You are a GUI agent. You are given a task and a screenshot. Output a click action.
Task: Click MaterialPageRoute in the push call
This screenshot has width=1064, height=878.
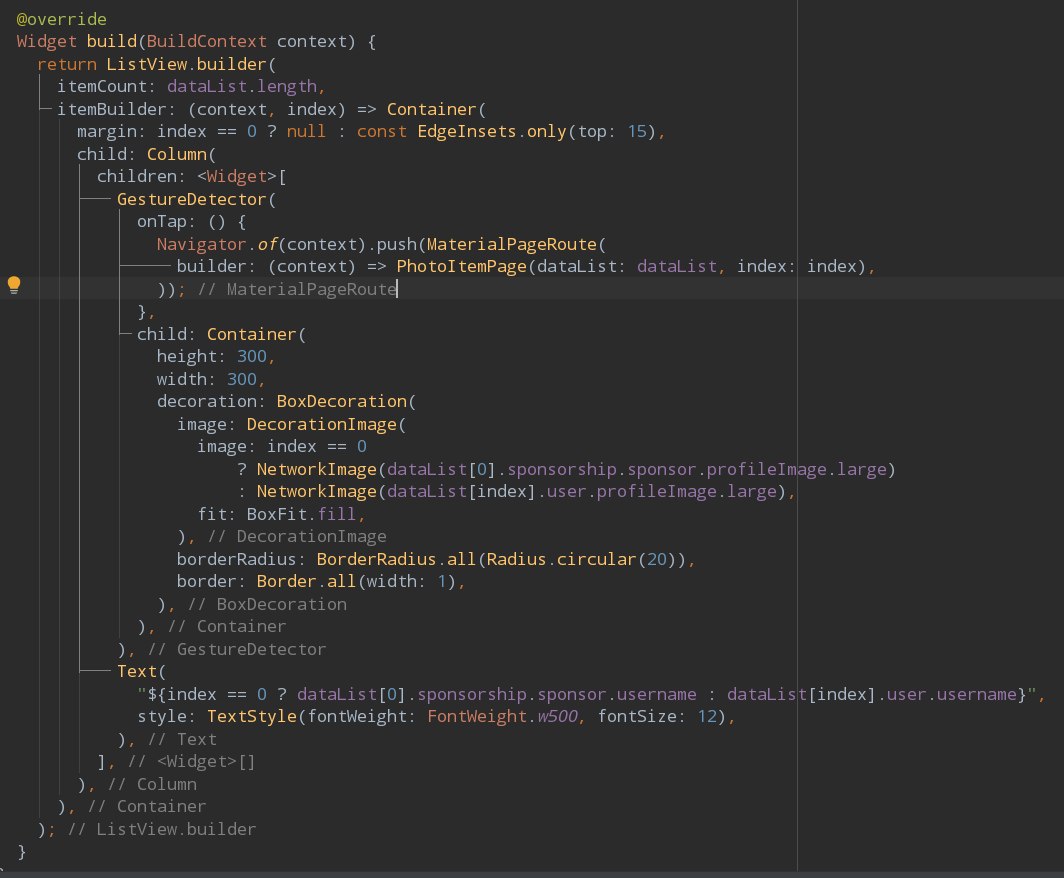pyautogui.click(x=512, y=244)
